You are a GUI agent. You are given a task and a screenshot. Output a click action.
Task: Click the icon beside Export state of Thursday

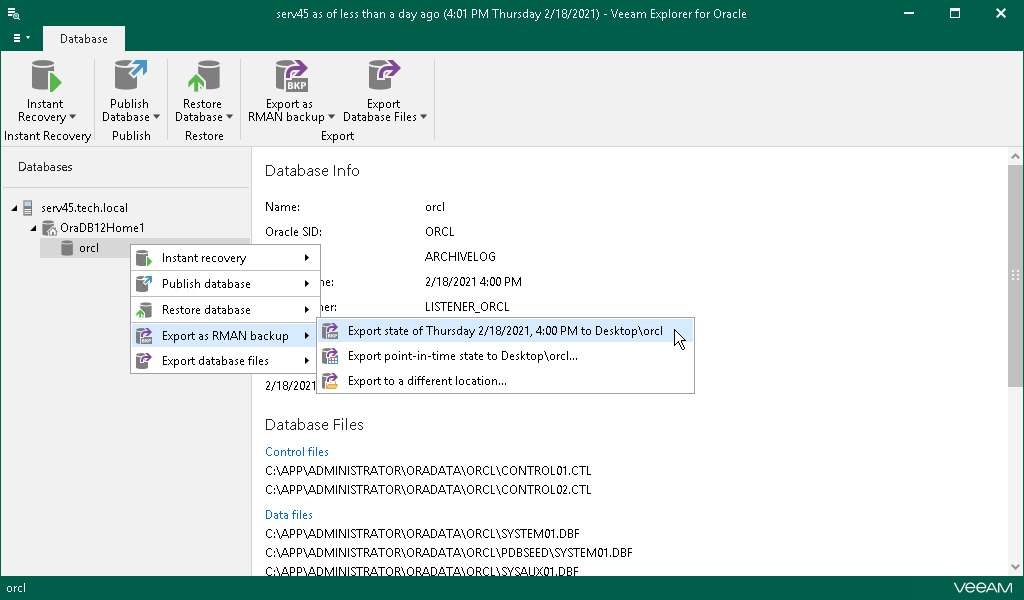coord(330,331)
